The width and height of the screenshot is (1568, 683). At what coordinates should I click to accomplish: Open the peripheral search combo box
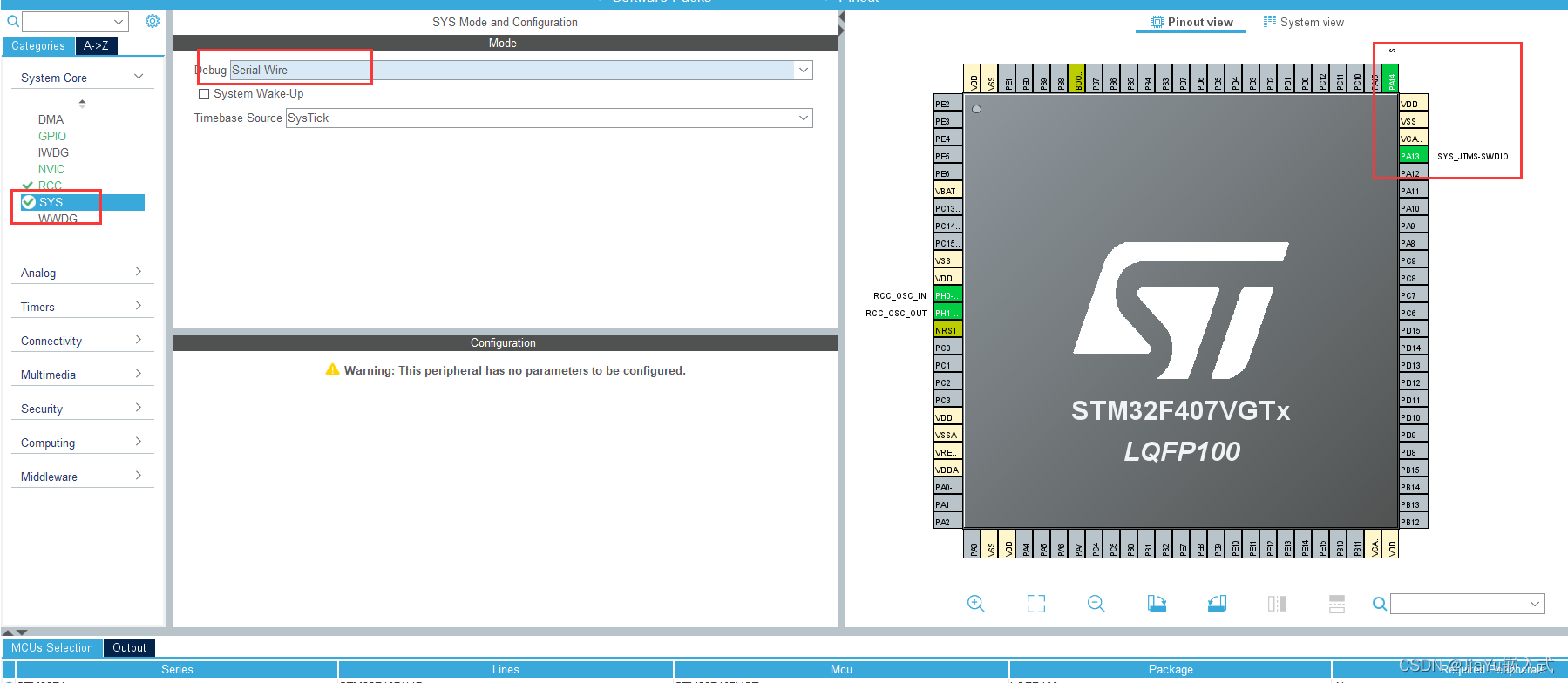(75, 21)
